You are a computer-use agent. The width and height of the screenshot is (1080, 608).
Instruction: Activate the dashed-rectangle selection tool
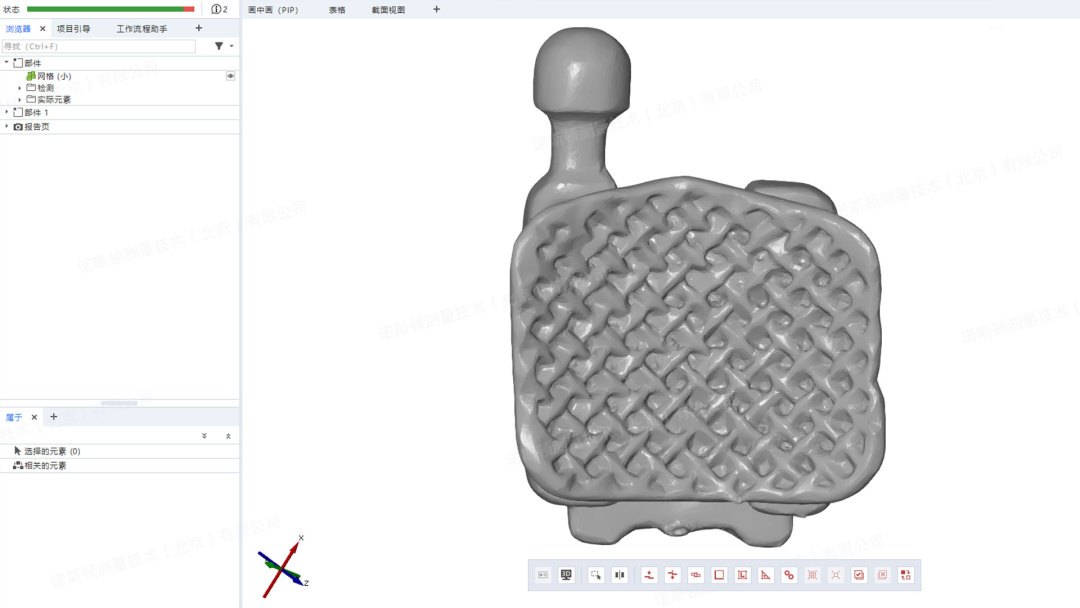[596, 575]
